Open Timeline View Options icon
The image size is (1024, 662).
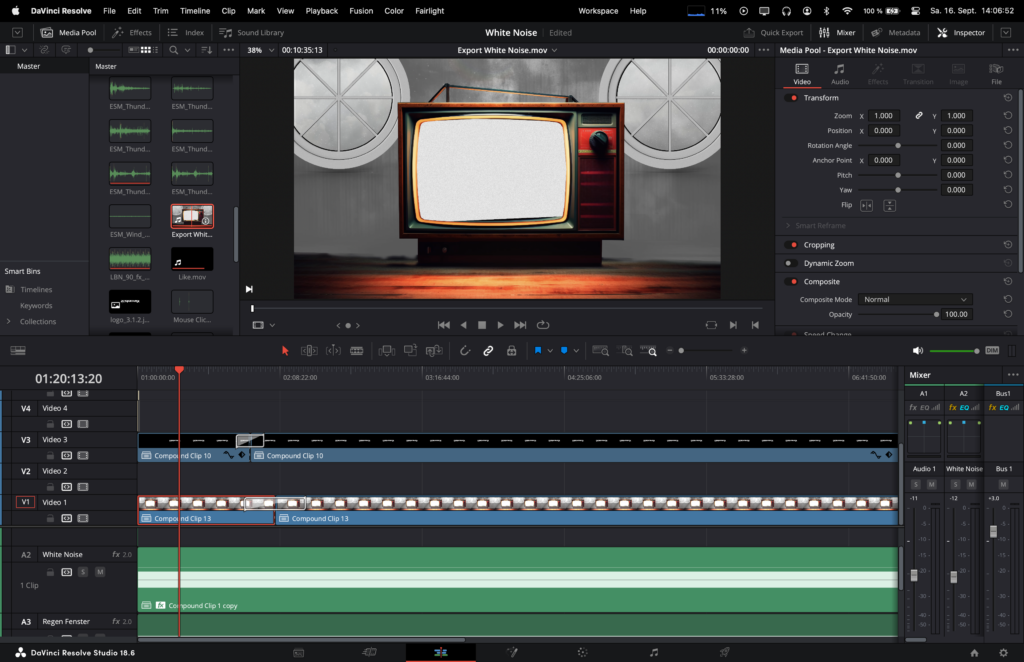pyautogui.click(x=18, y=351)
